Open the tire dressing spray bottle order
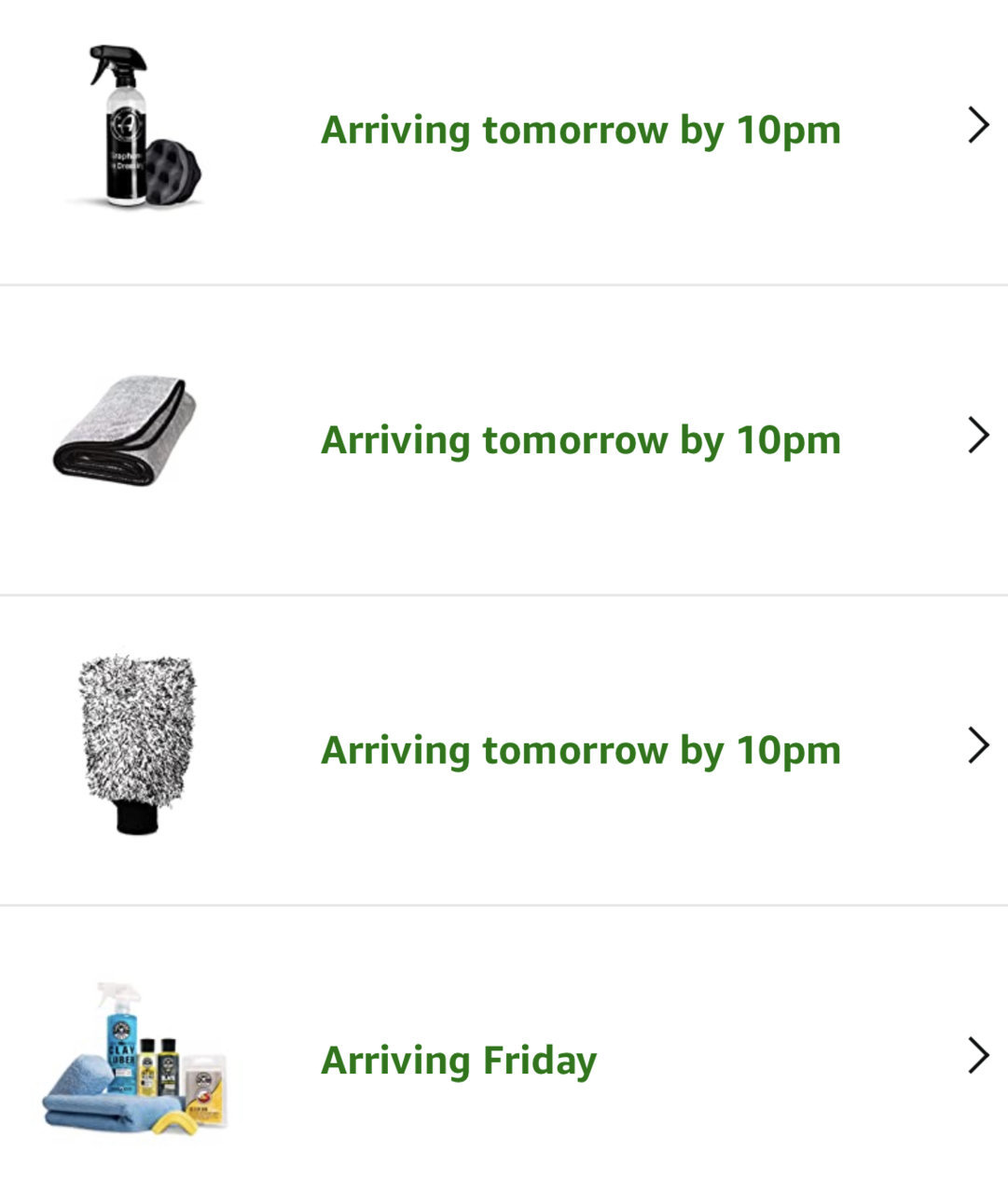The width and height of the screenshot is (1008, 1193). coord(135,126)
